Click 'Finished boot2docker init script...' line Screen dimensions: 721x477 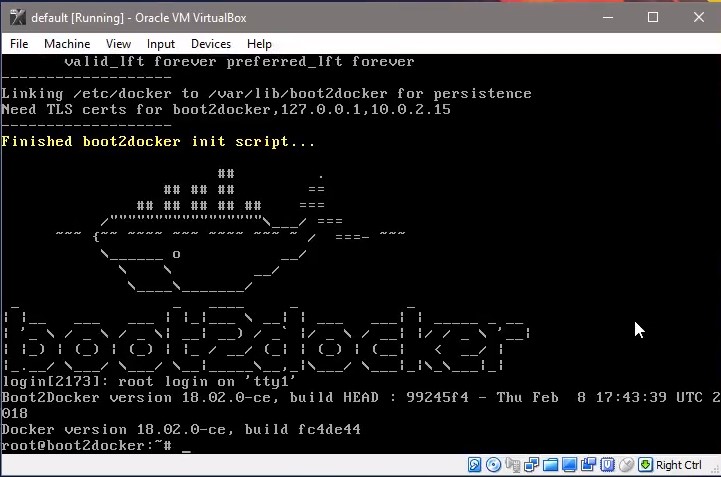(158, 141)
